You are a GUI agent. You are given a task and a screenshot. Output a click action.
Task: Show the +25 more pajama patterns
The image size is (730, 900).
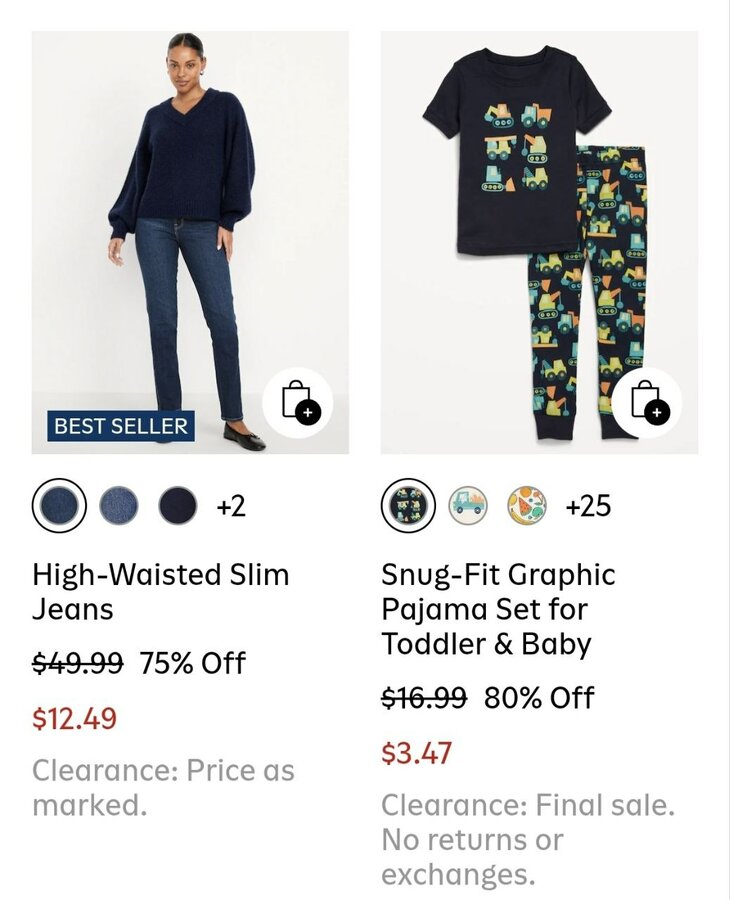coord(588,507)
